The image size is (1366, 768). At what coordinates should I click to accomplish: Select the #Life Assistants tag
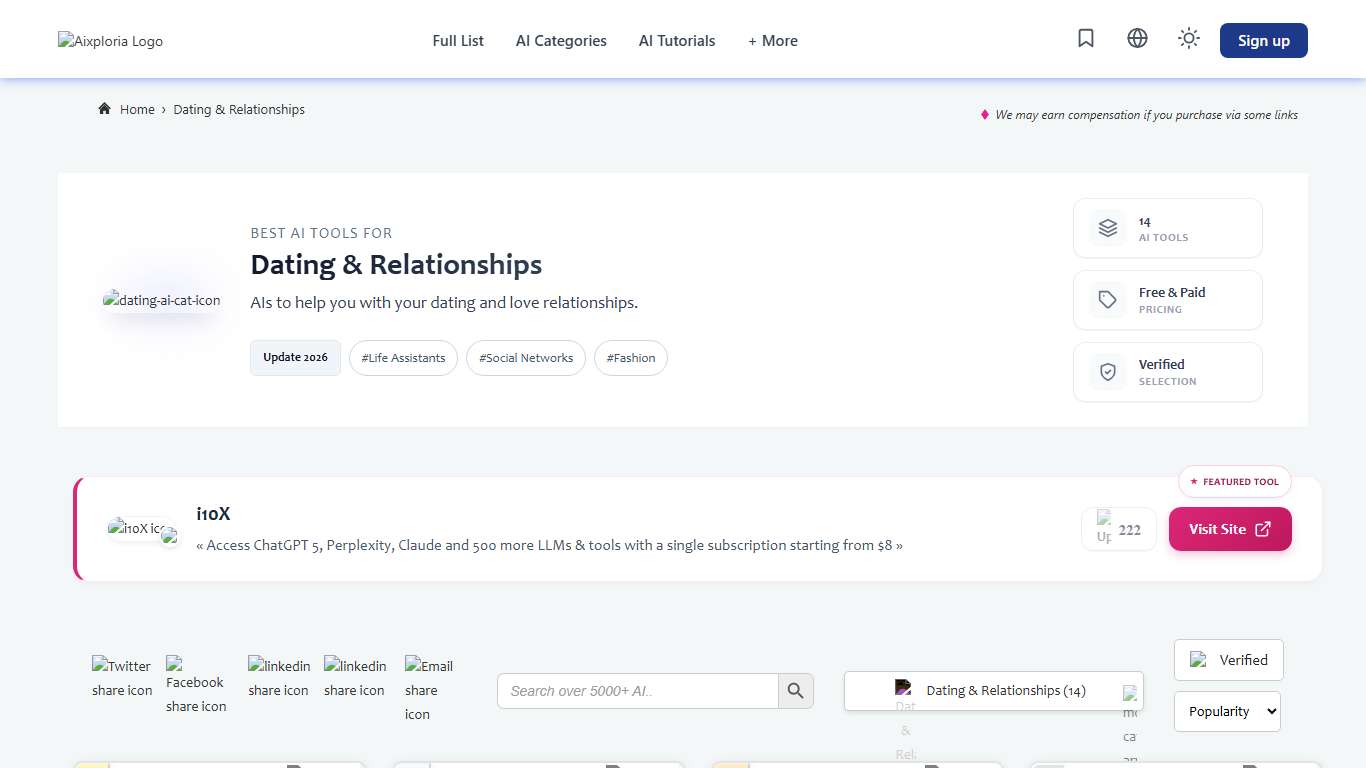coord(403,358)
